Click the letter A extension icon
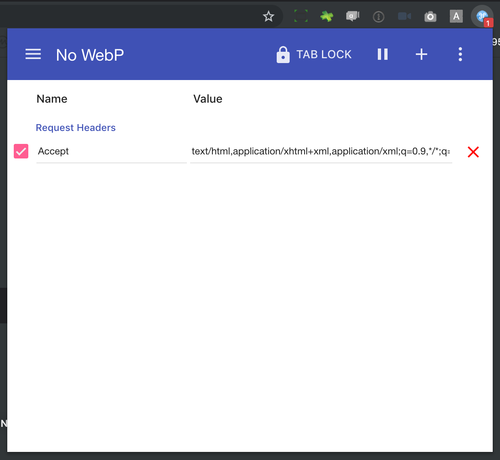500x460 pixels. click(x=456, y=16)
